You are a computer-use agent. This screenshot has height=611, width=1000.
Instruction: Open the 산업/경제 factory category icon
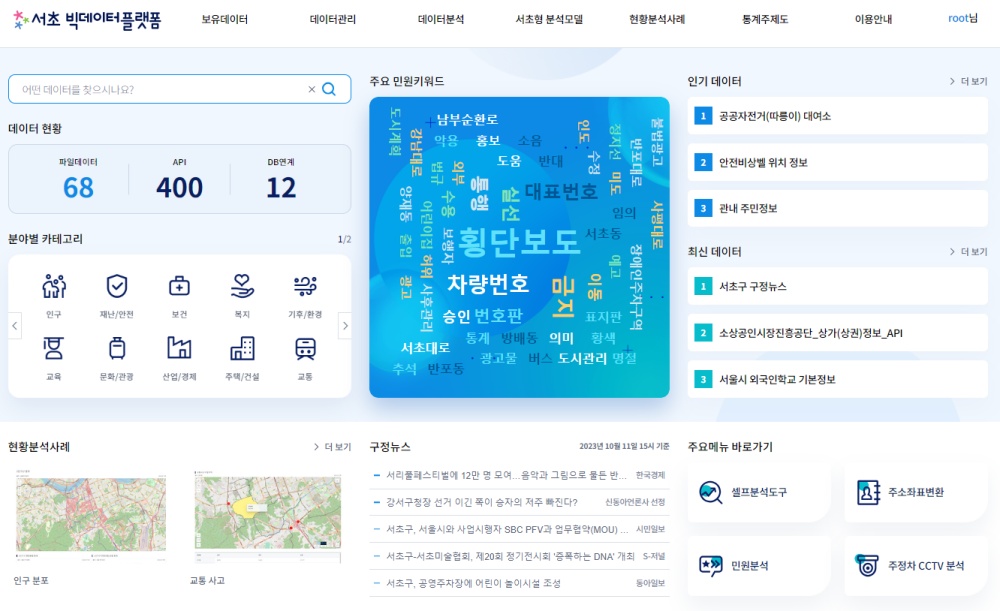(179, 348)
